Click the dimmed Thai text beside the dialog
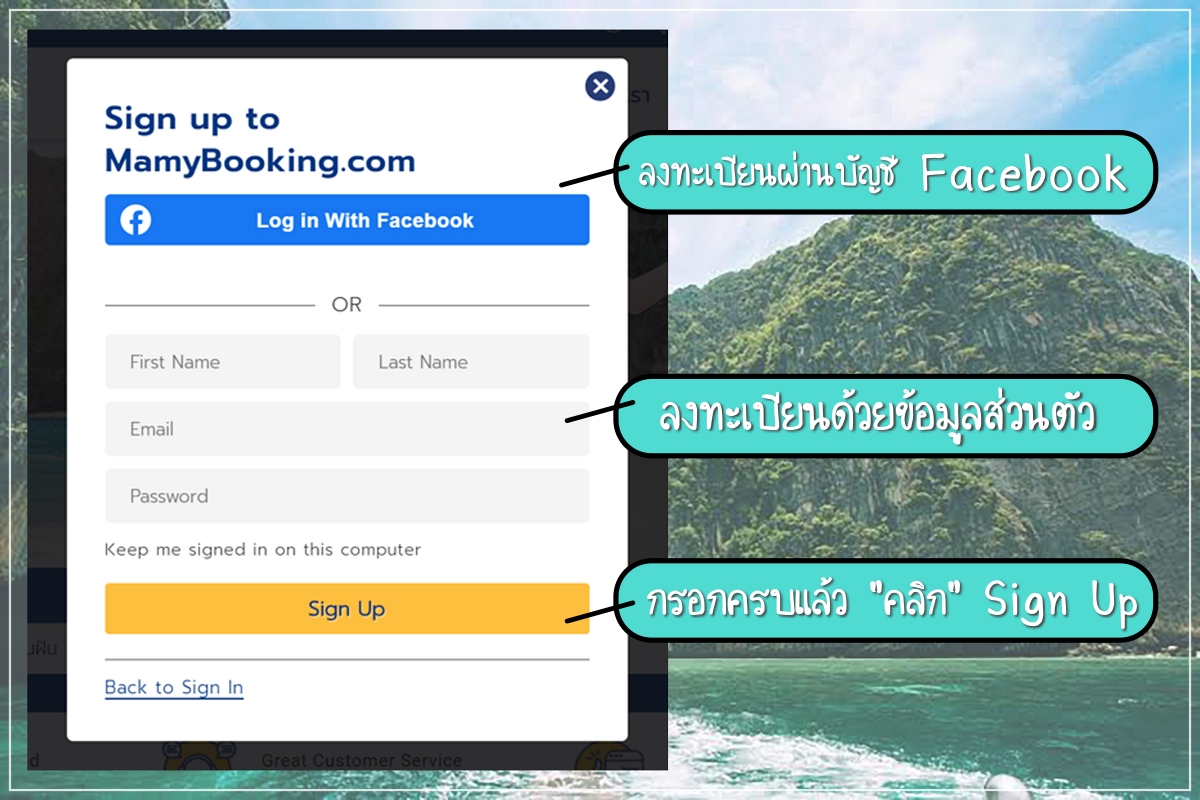The image size is (1200, 800). pos(42,648)
